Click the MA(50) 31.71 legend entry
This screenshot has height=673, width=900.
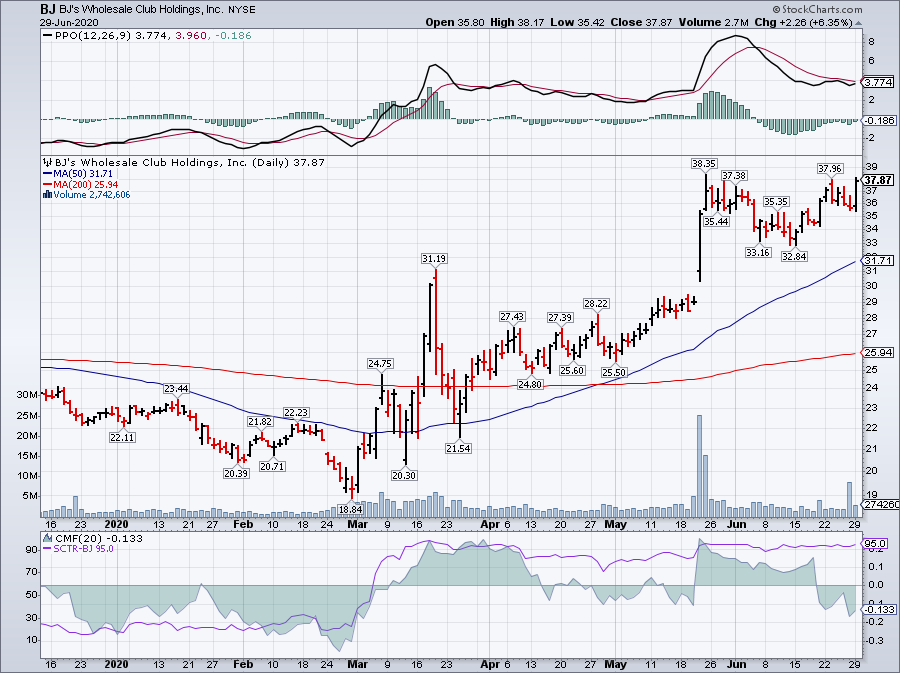[83, 174]
